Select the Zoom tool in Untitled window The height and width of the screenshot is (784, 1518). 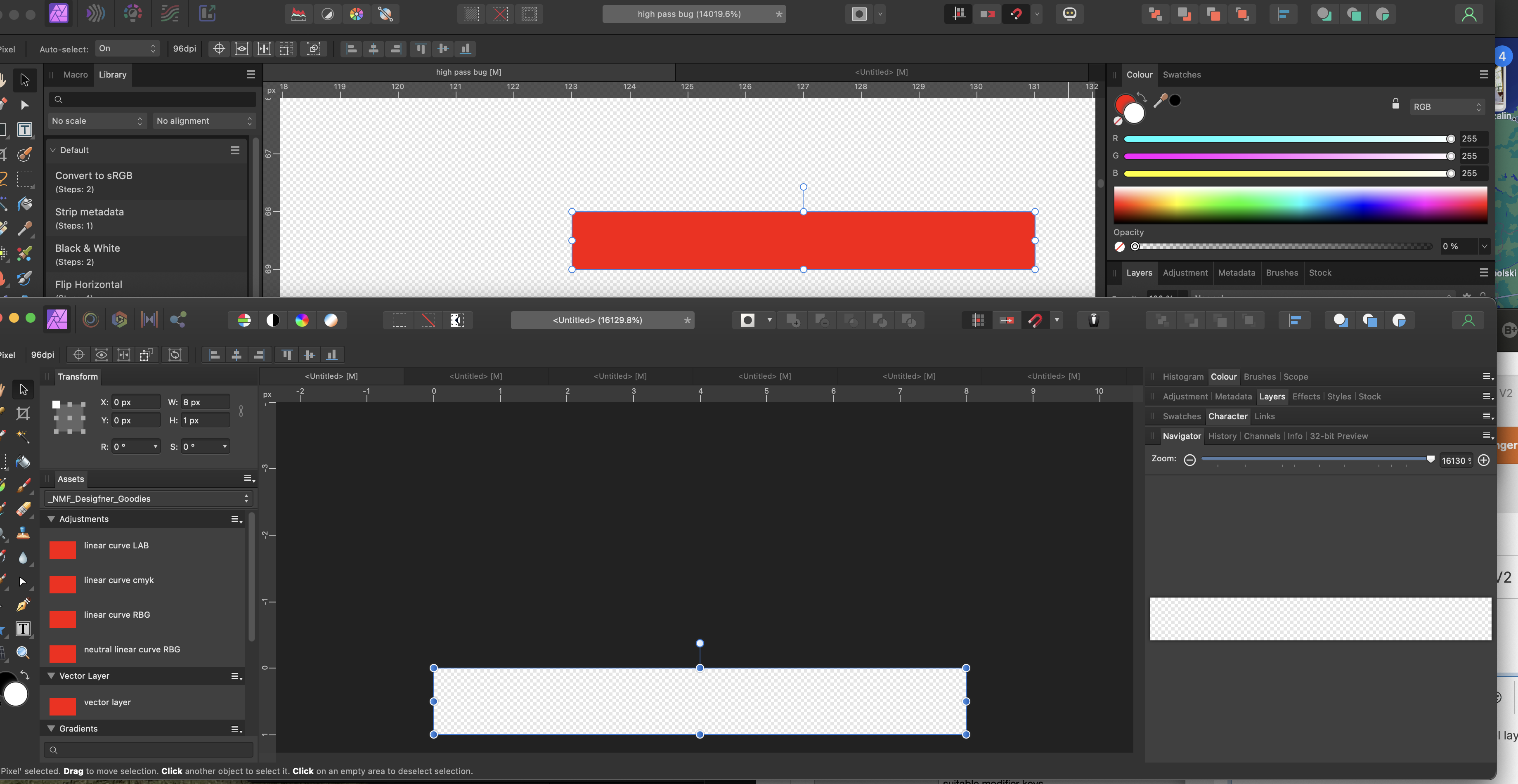23,652
